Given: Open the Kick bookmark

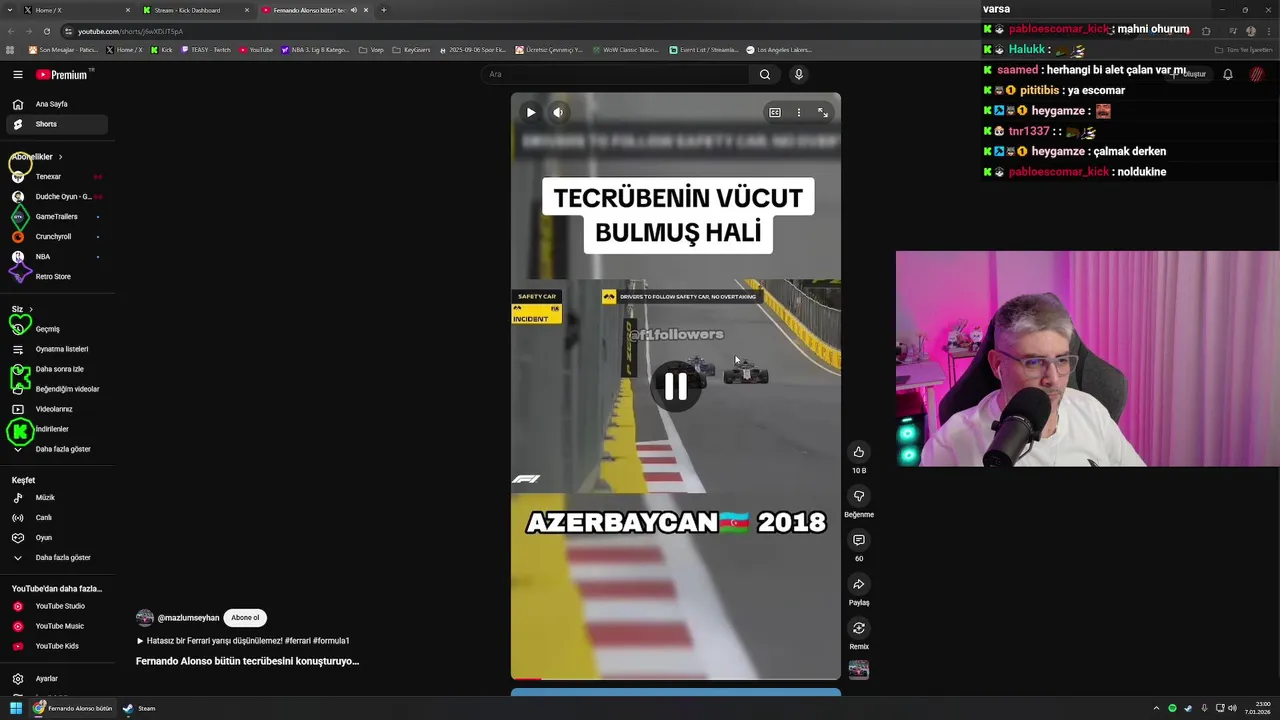Looking at the screenshot, I should click(x=162, y=49).
